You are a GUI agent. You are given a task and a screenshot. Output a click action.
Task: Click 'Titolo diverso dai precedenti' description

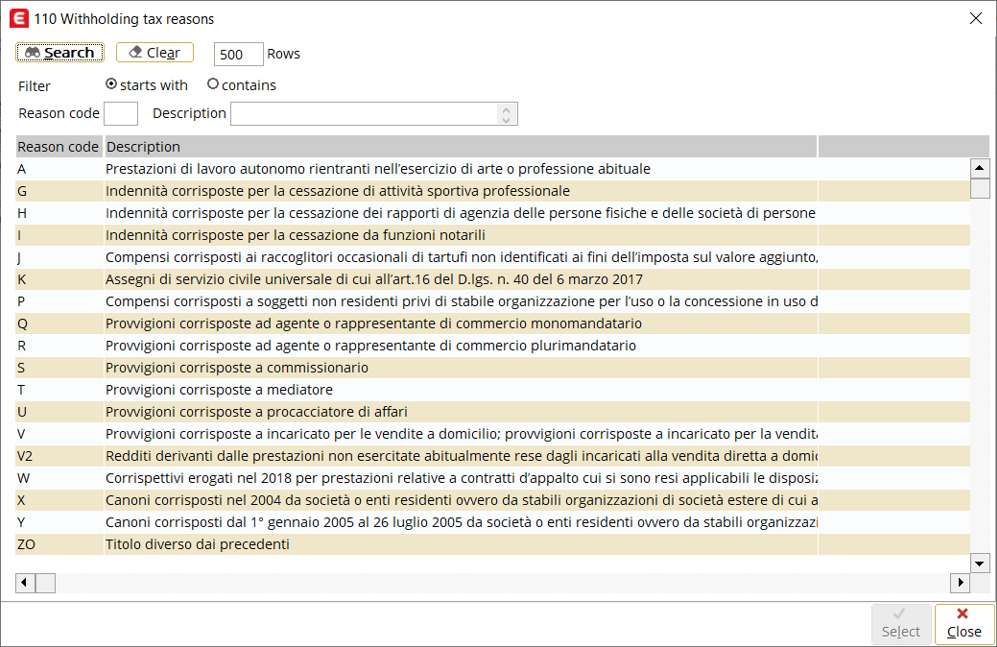tap(198, 545)
